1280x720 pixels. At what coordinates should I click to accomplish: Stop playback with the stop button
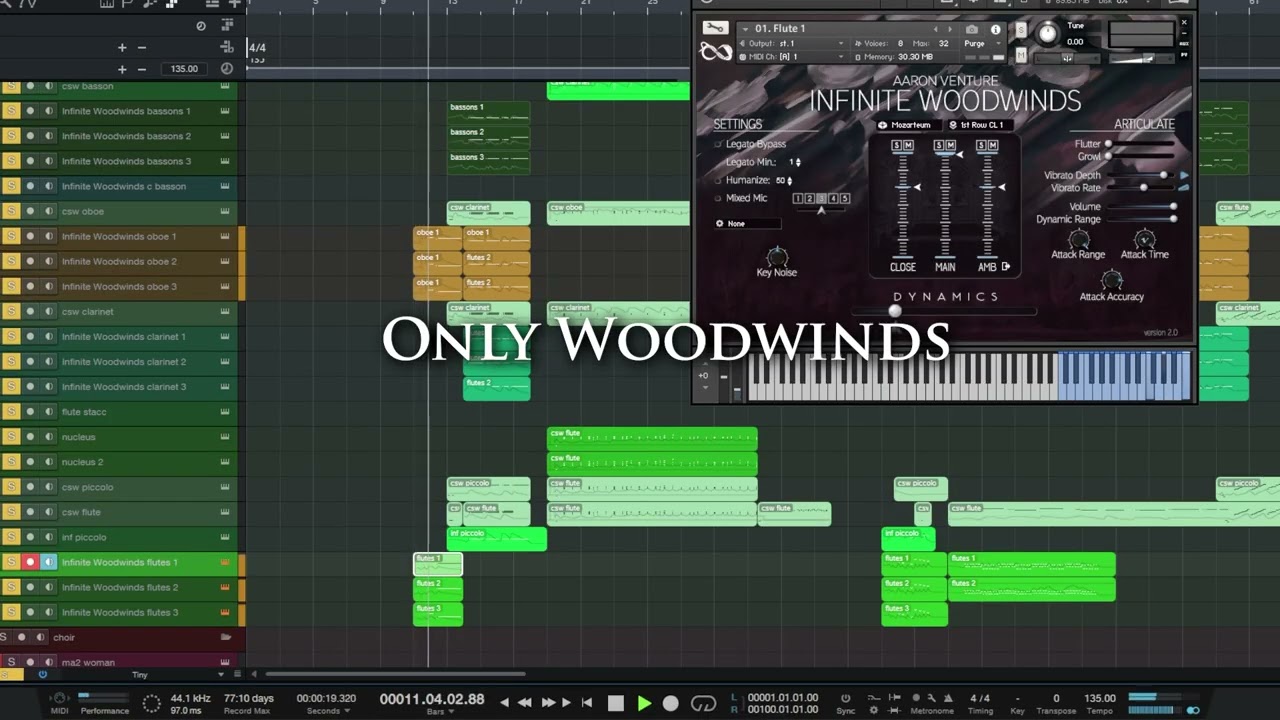pos(616,703)
